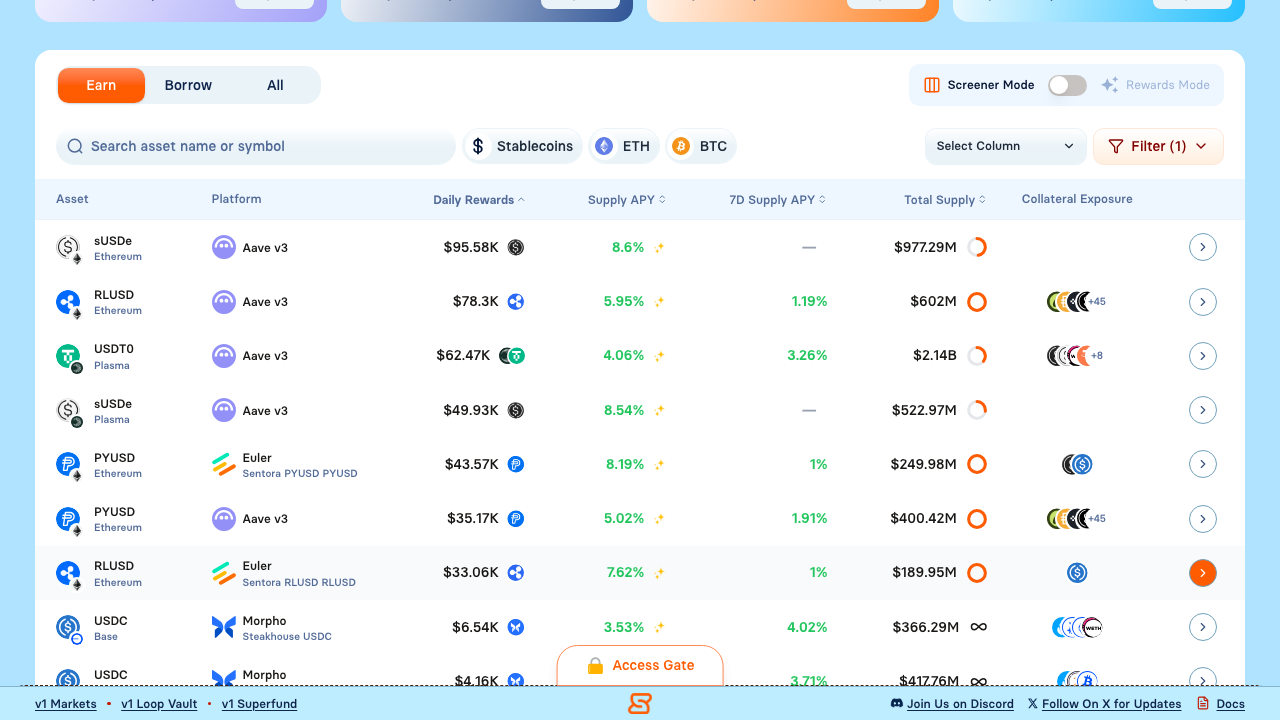Image resolution: width=1280 pixels, height=720 pixels.
Task: Toggle the ETH filter chip
Action: (624, 147)
